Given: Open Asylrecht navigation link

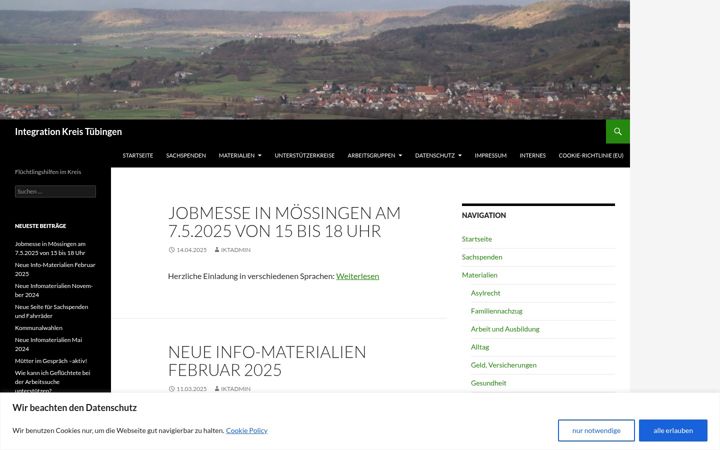Looking at the screenshot, I should tap(485, 293).
